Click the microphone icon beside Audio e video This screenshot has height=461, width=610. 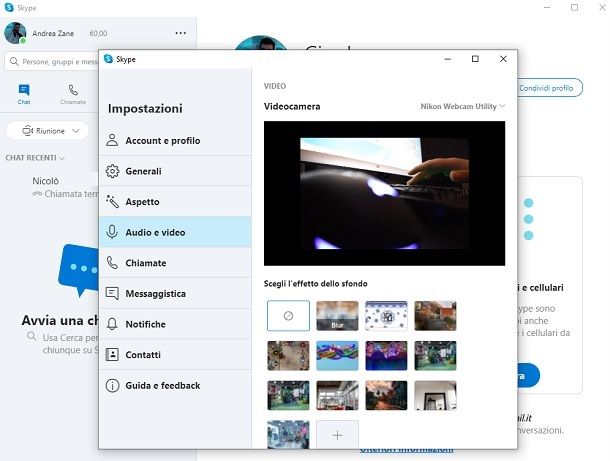coord(112,232)
